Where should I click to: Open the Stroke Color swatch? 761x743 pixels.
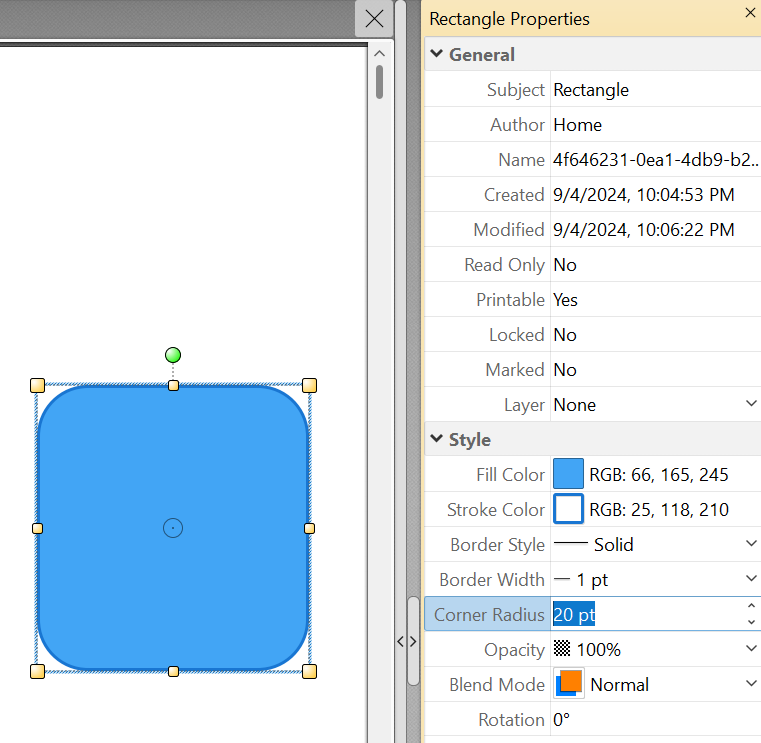pyautogui.click(x=568, y=509)
